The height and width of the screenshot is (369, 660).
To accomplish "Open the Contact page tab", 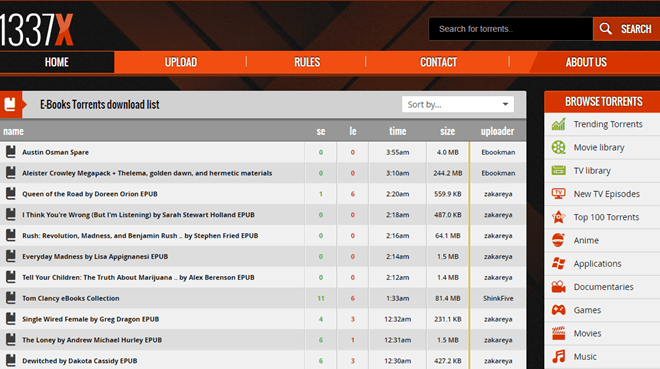I will pos(438,62).
